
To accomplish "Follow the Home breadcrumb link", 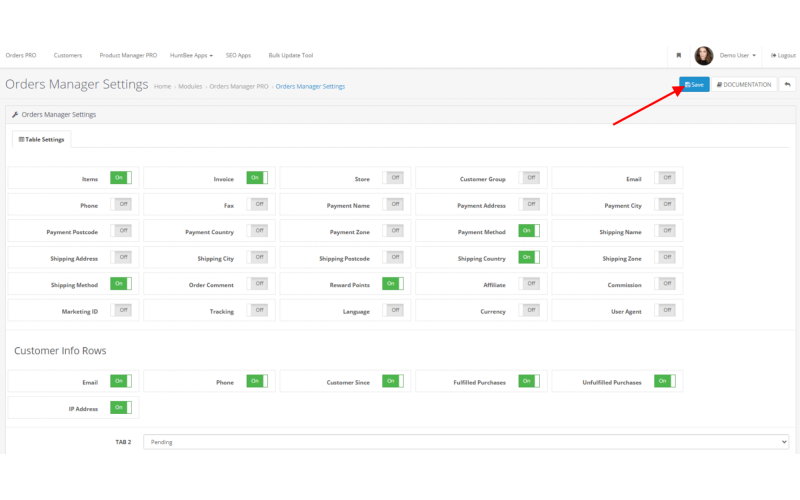I will point(162,86).
